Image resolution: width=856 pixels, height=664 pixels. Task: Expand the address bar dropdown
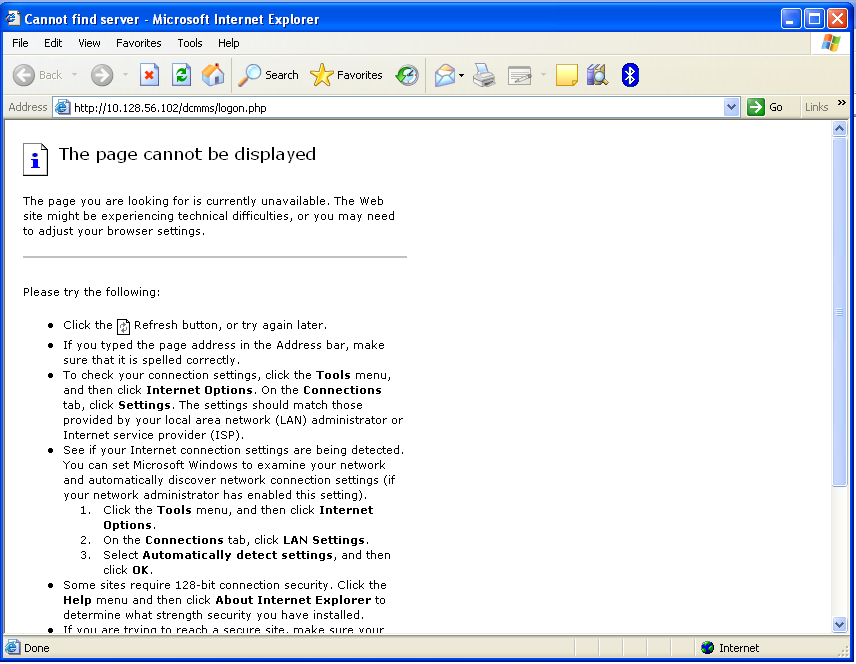[x=732, y=107]
